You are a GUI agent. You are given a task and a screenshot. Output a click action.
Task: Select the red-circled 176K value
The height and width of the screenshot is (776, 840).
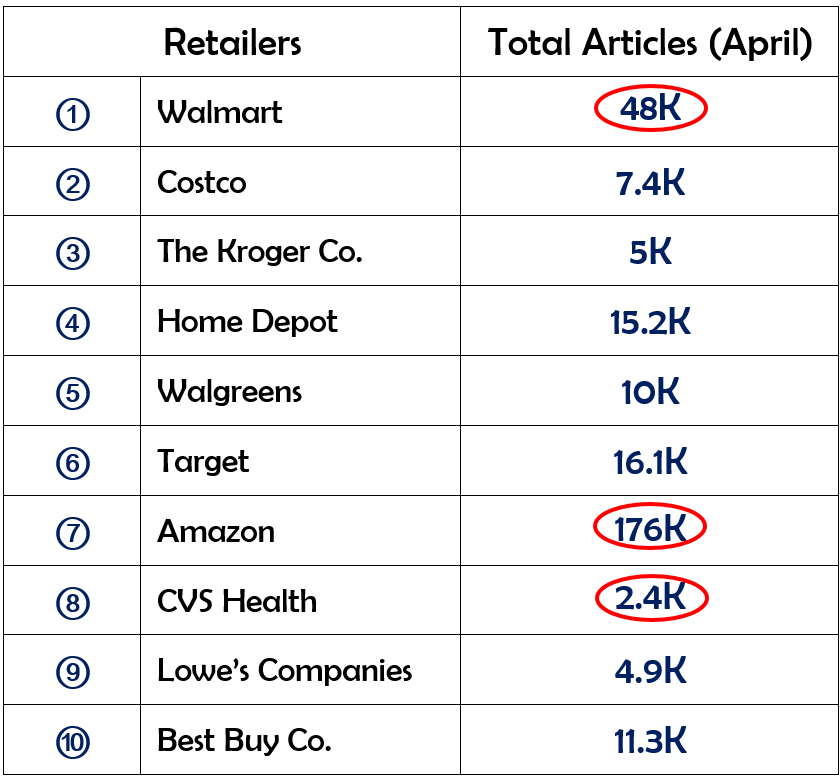tap(650, 528)
